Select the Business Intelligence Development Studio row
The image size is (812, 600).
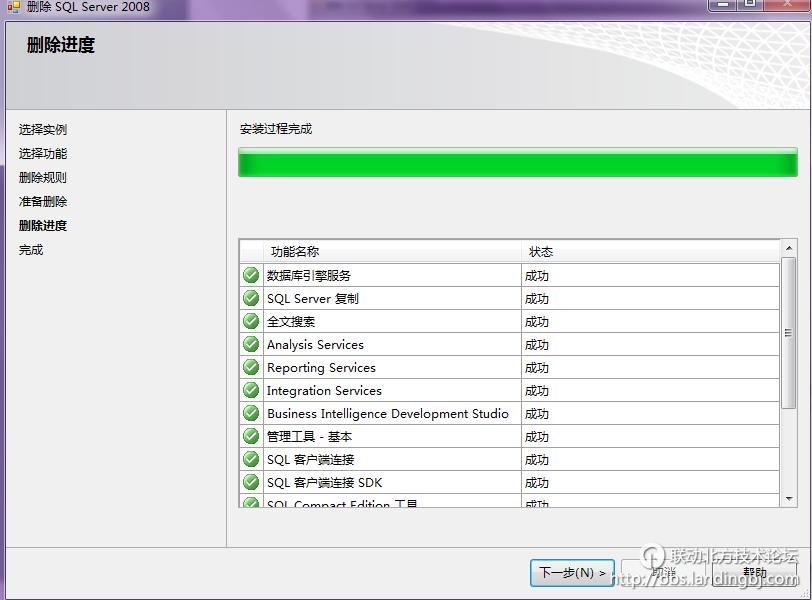(x=383, y=413)
